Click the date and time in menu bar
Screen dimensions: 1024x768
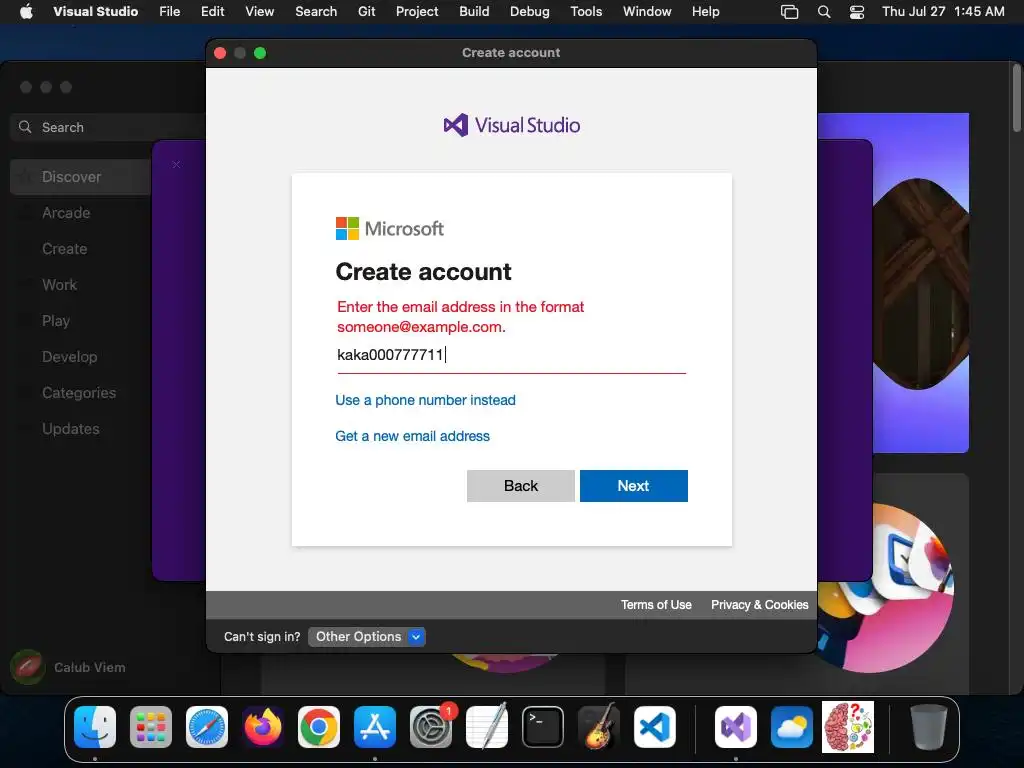coord(943,12)
